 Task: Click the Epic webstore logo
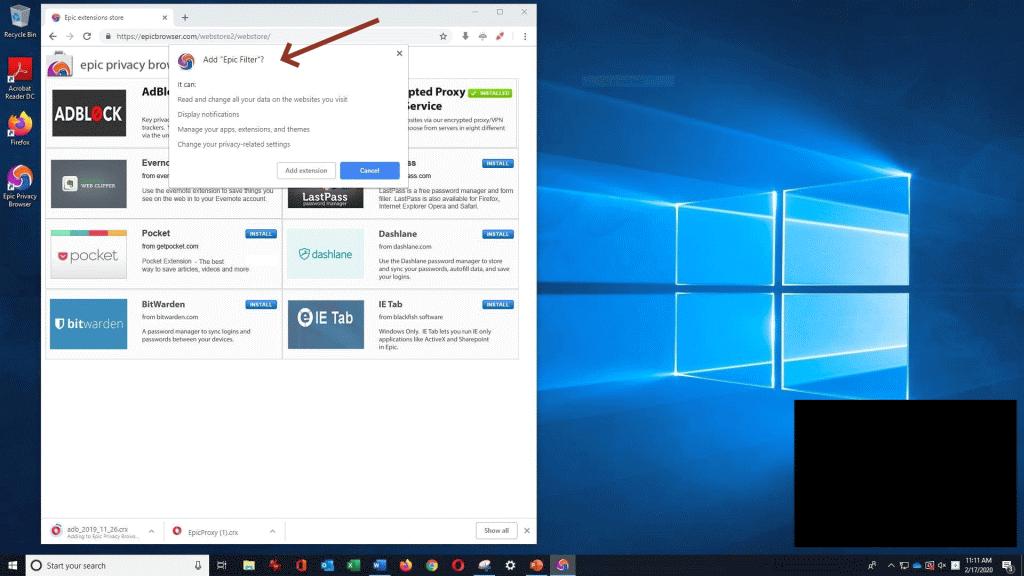pos(59,65)
